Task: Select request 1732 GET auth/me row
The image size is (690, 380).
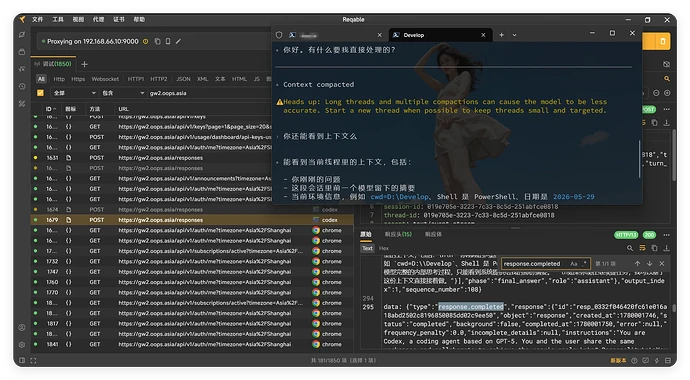Action: pos(192,261)
